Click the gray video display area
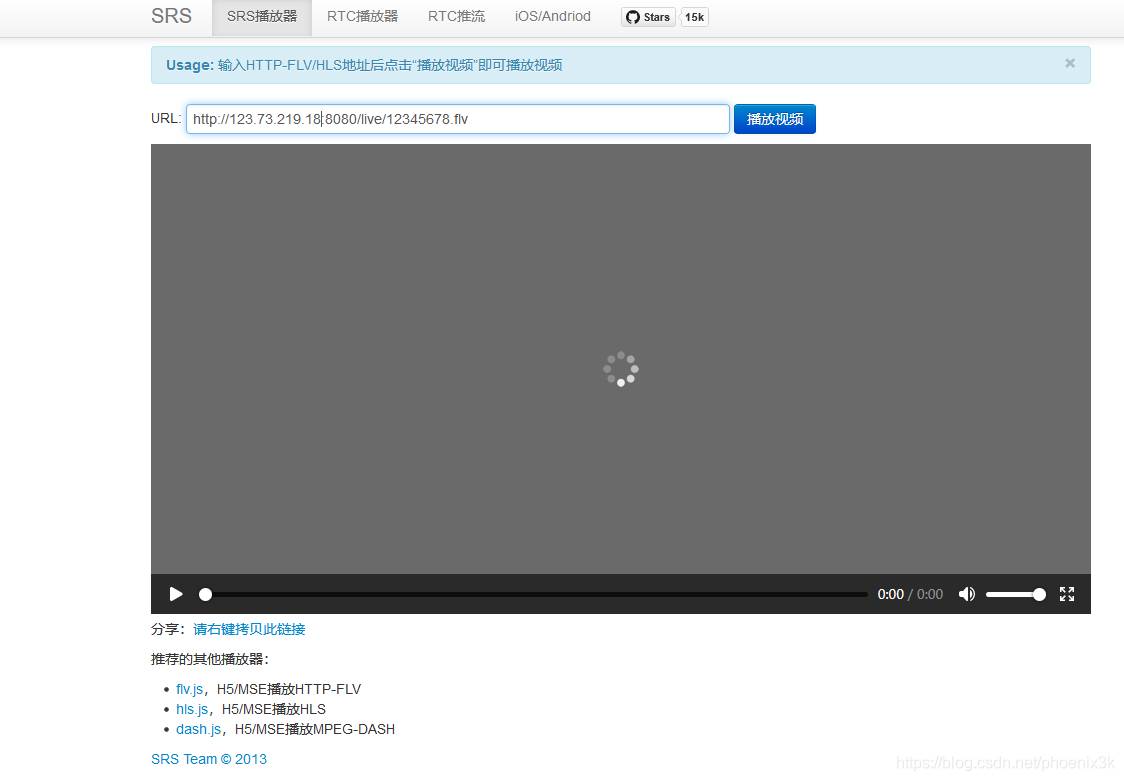Viewport: 1124px width, 781px height. tap(621, 359)
